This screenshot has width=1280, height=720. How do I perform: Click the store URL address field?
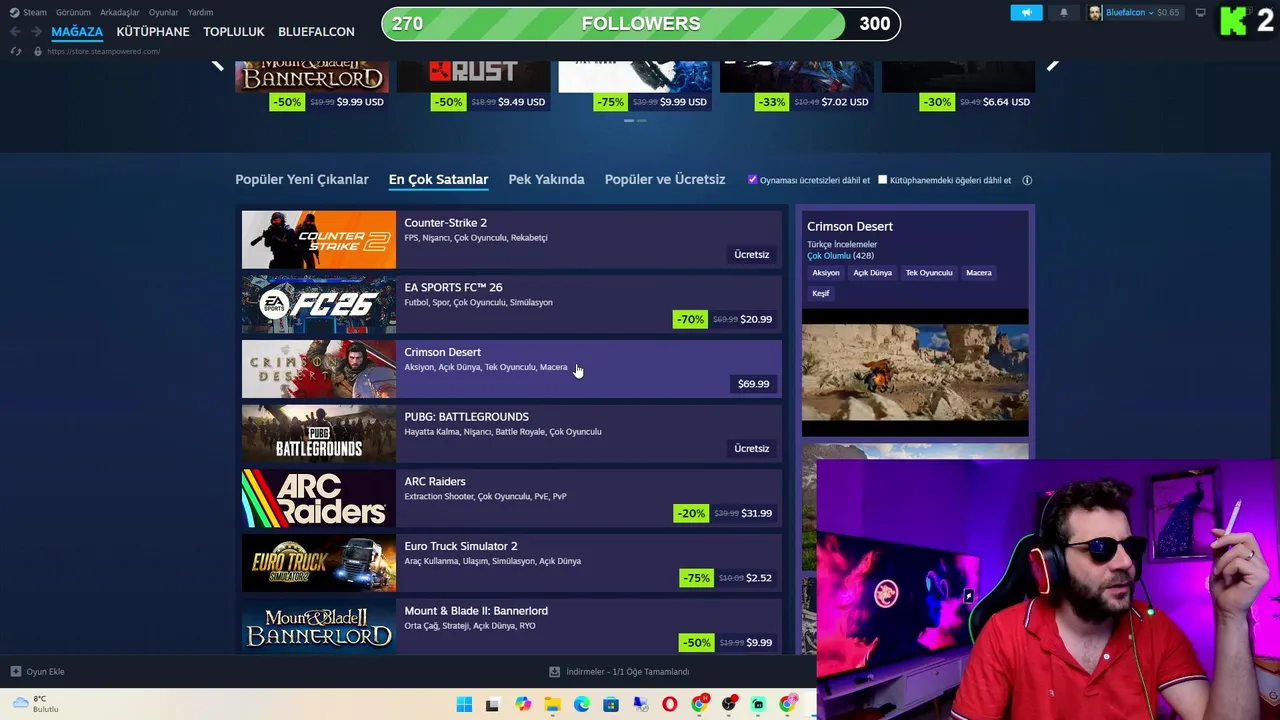(103, 51)
